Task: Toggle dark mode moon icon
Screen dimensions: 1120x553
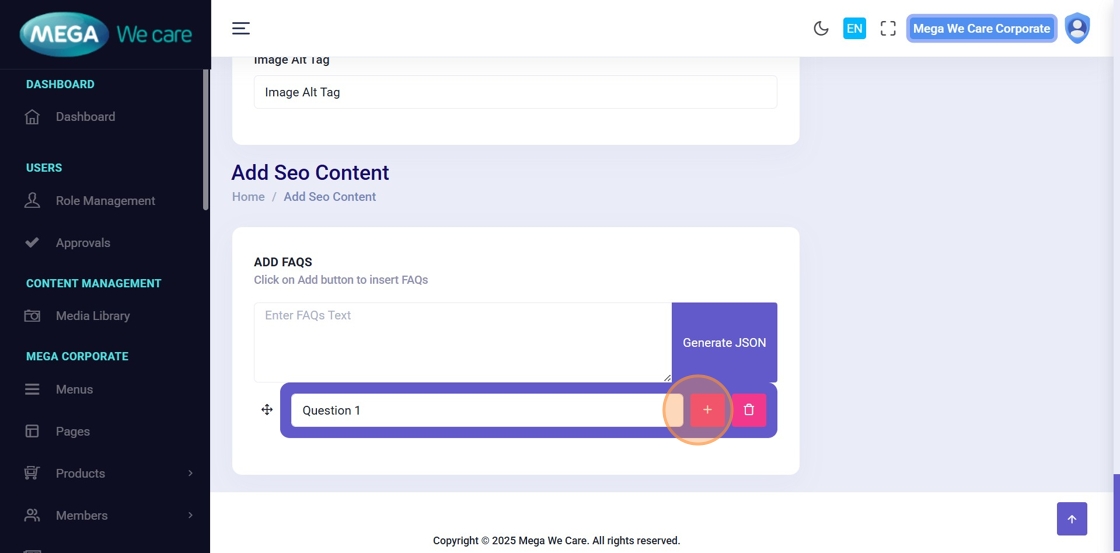Action: tap(821, 28)
